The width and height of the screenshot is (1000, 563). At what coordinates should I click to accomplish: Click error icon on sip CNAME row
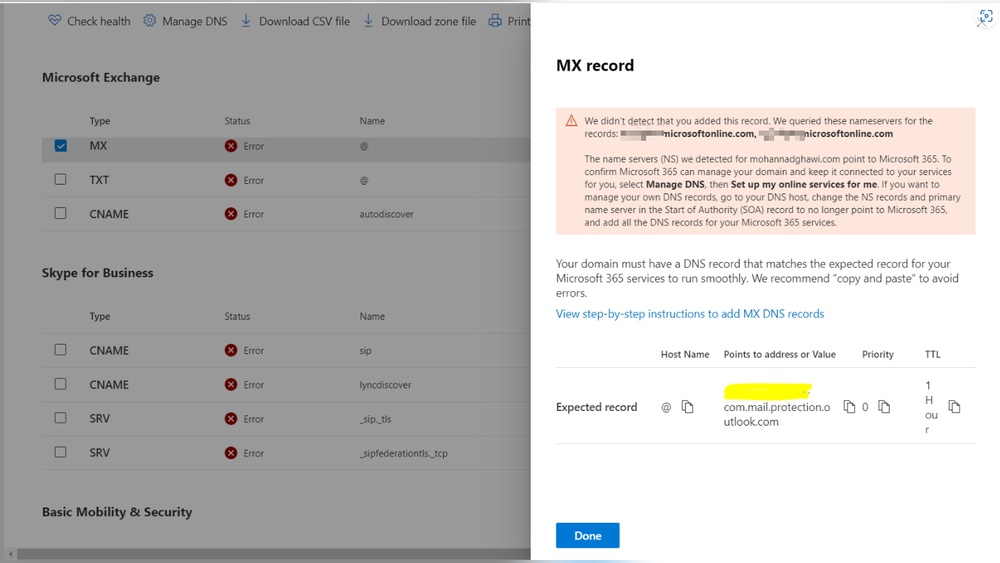pos(231,351)
